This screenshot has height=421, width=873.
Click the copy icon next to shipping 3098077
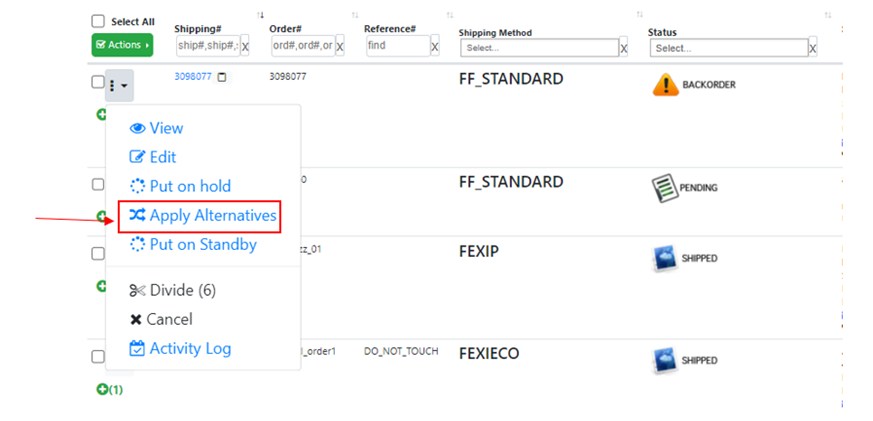pos(222,77)
